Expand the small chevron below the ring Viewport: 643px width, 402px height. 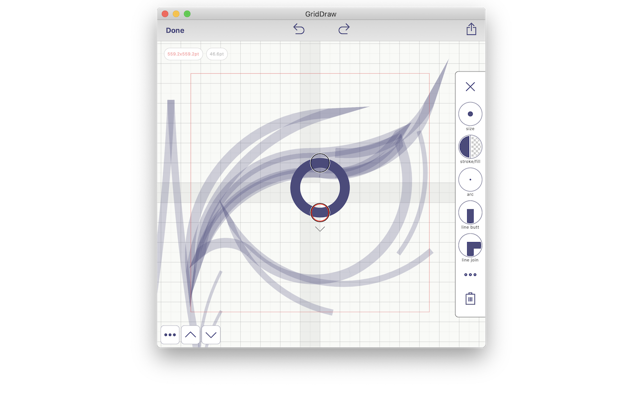[x=320, y=229]
